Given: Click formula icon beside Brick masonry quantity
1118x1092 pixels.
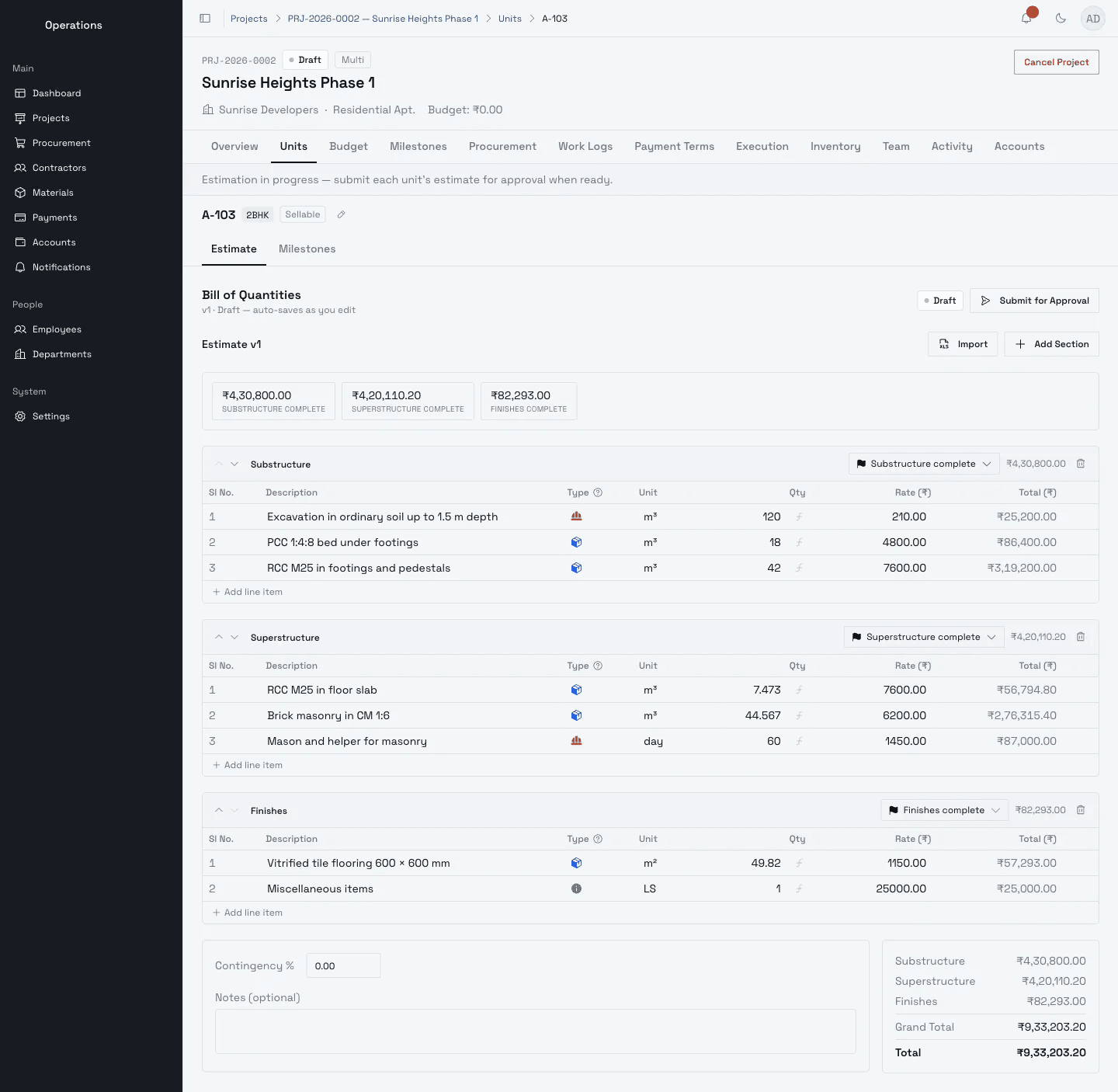Looking at the screenshot, I should click(799, 715).
